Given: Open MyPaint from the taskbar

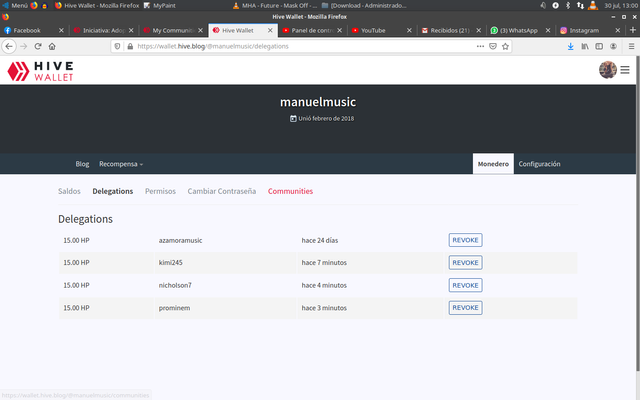Looking at the screenshot, I should 160,6.
